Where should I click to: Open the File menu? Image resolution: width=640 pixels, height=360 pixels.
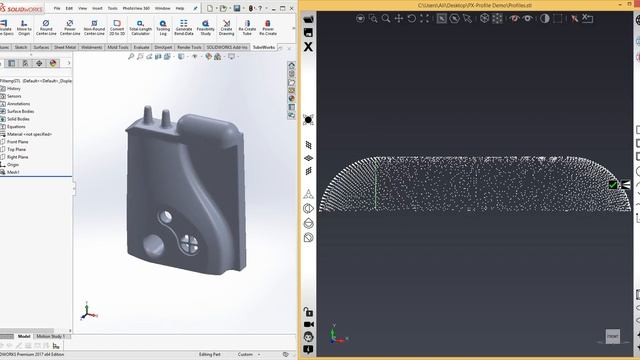57,8
